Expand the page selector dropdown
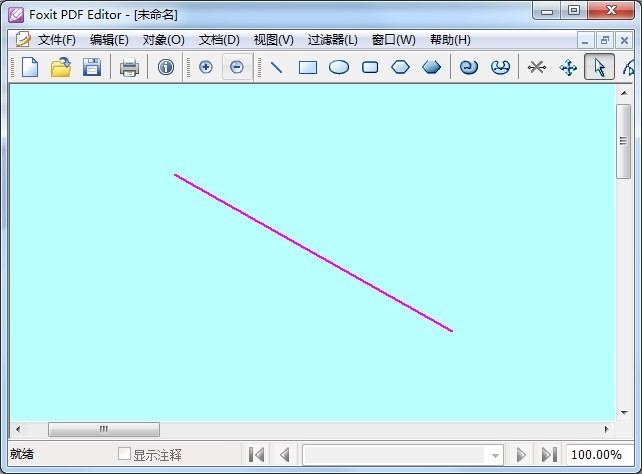642x474 pixels. [x=495, y=455]
